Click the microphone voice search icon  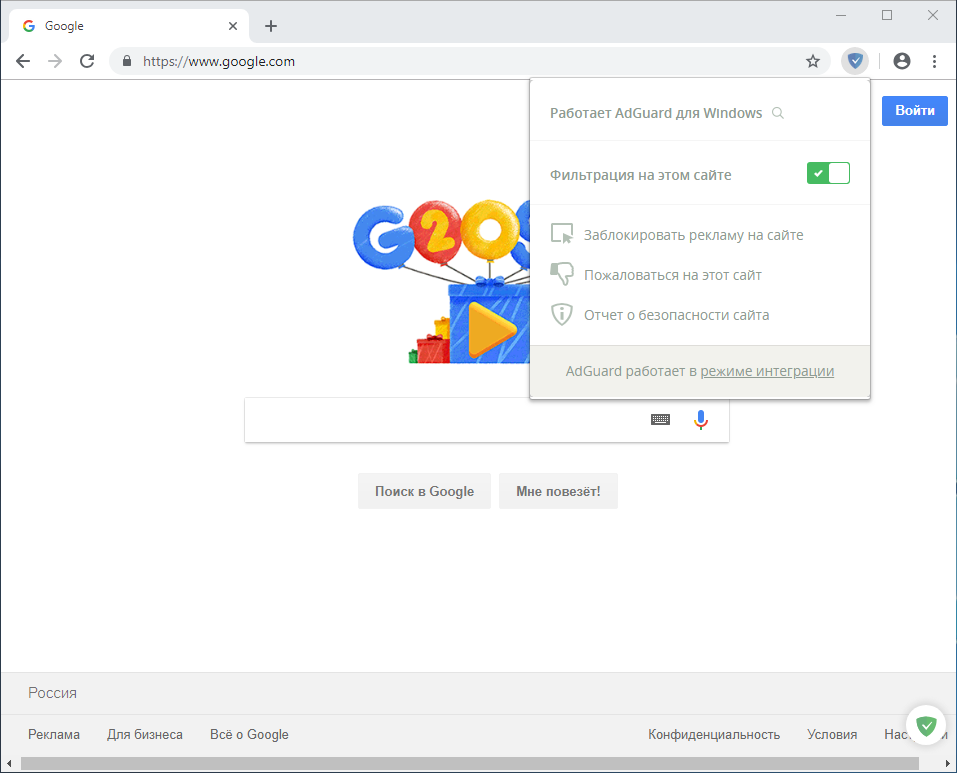[x=701, y=420]
